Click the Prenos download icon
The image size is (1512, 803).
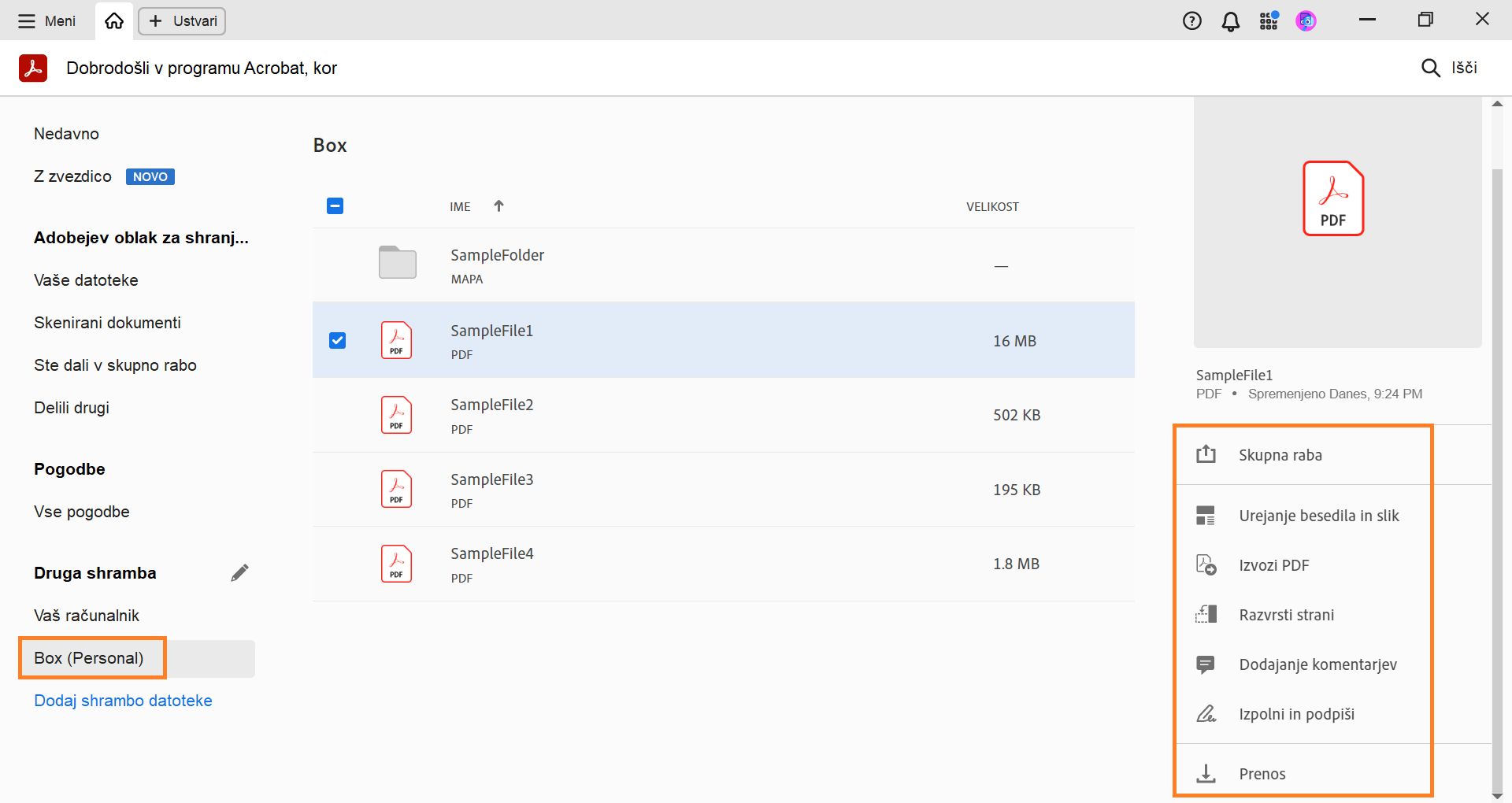click(1206, 774)
